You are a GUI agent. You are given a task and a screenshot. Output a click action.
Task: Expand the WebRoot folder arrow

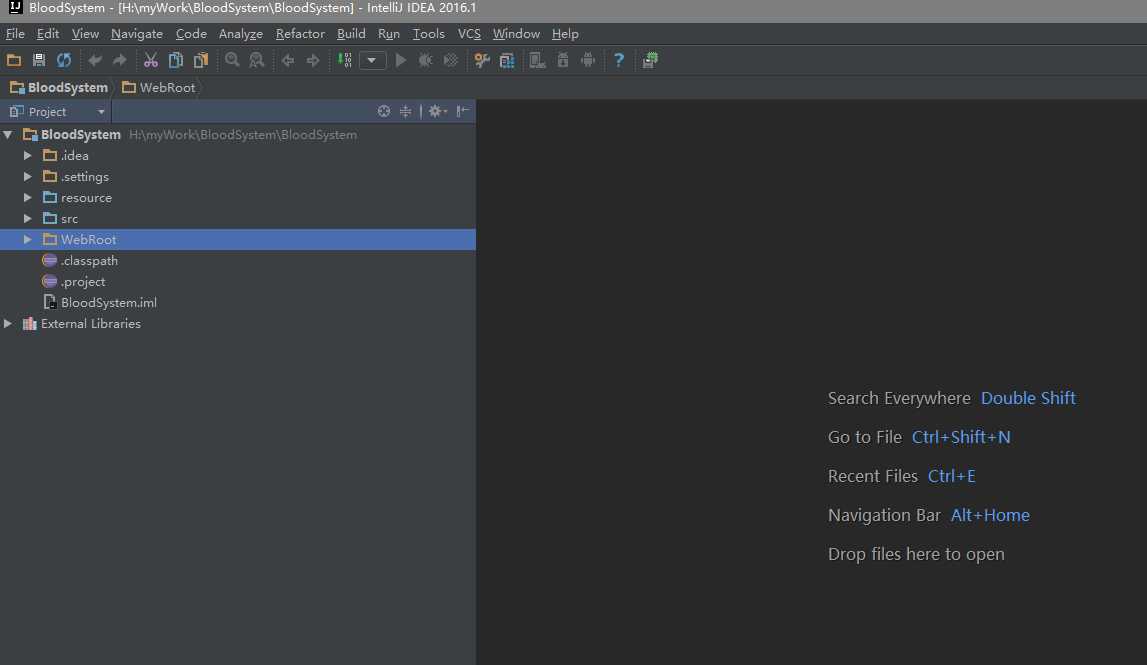point(27,239)
